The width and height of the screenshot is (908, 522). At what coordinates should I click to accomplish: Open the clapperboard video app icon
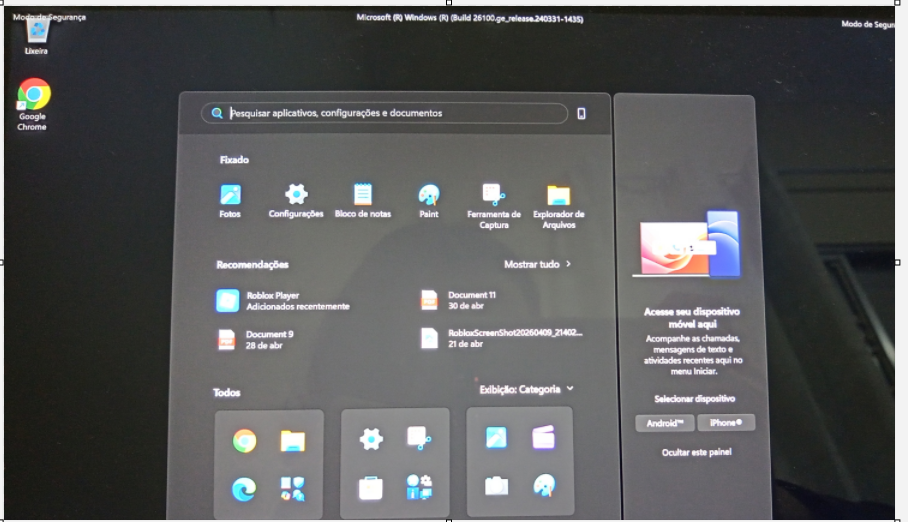[x=544, y=437]
